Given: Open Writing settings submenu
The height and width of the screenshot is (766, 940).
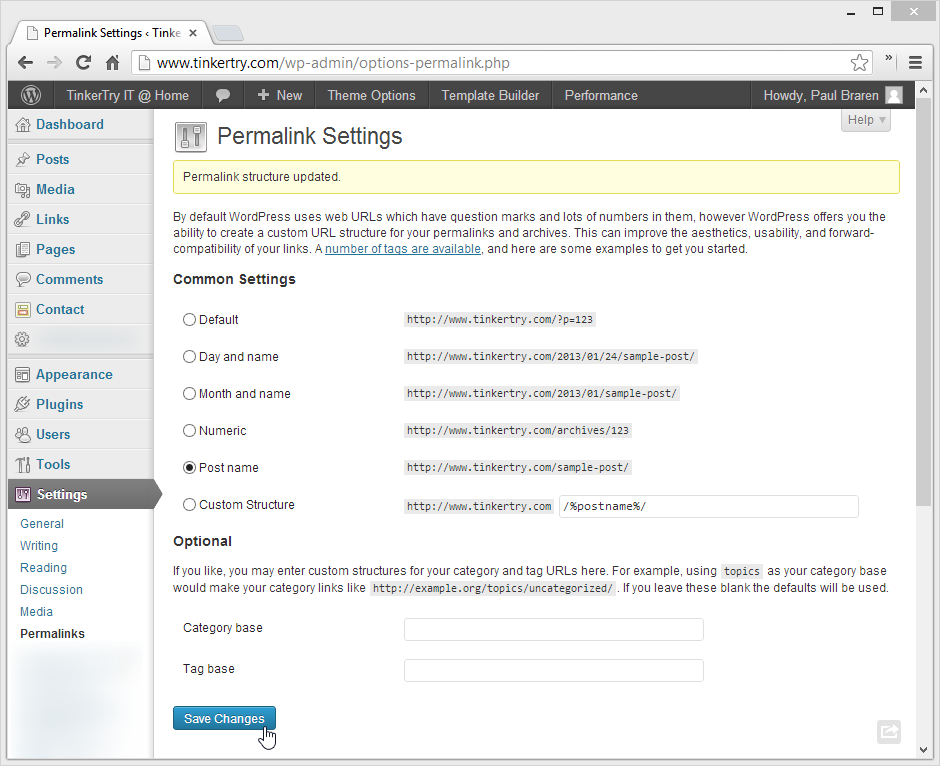Looking at the screenshot, I should tap(39, 546).
